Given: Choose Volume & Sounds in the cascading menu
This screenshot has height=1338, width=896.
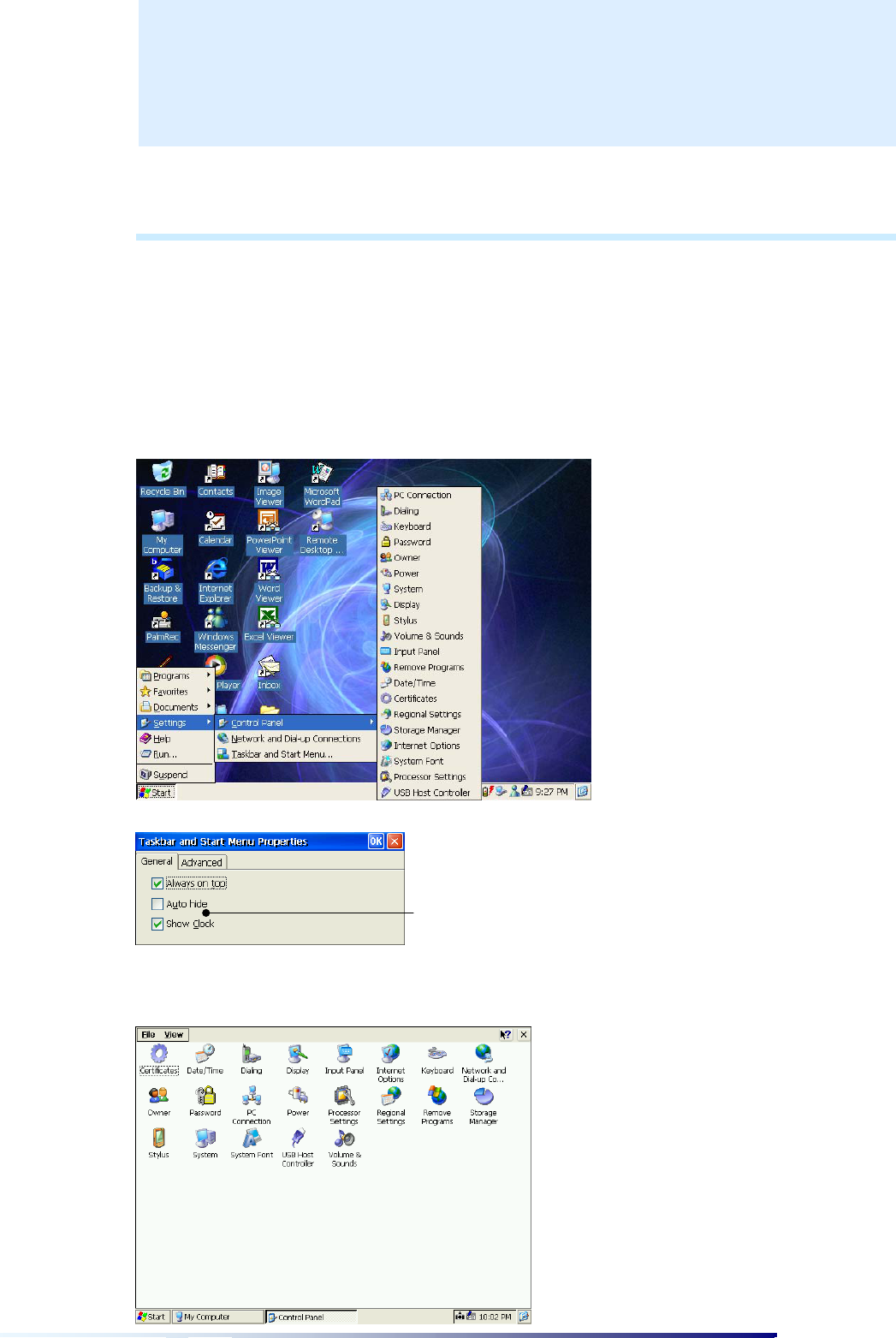Looking at the screenshot, I should (x=429, y=636).
